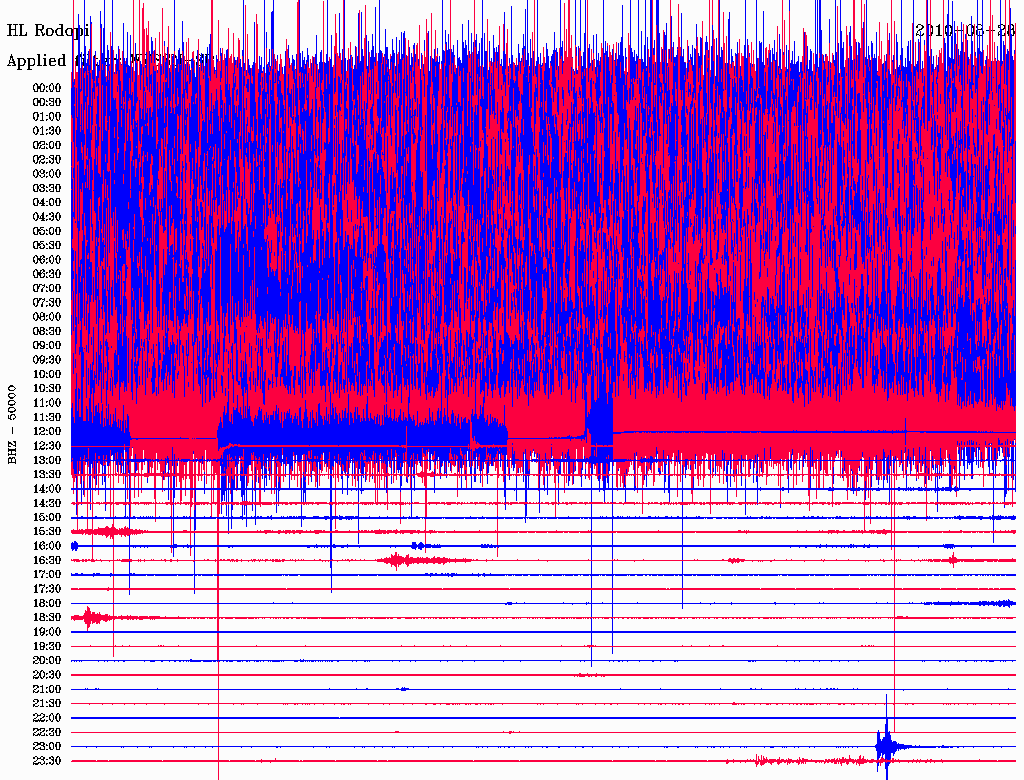
Task: Click the large blue earthquake burst on 23:00 trace
Action: (x=887, y=745)
